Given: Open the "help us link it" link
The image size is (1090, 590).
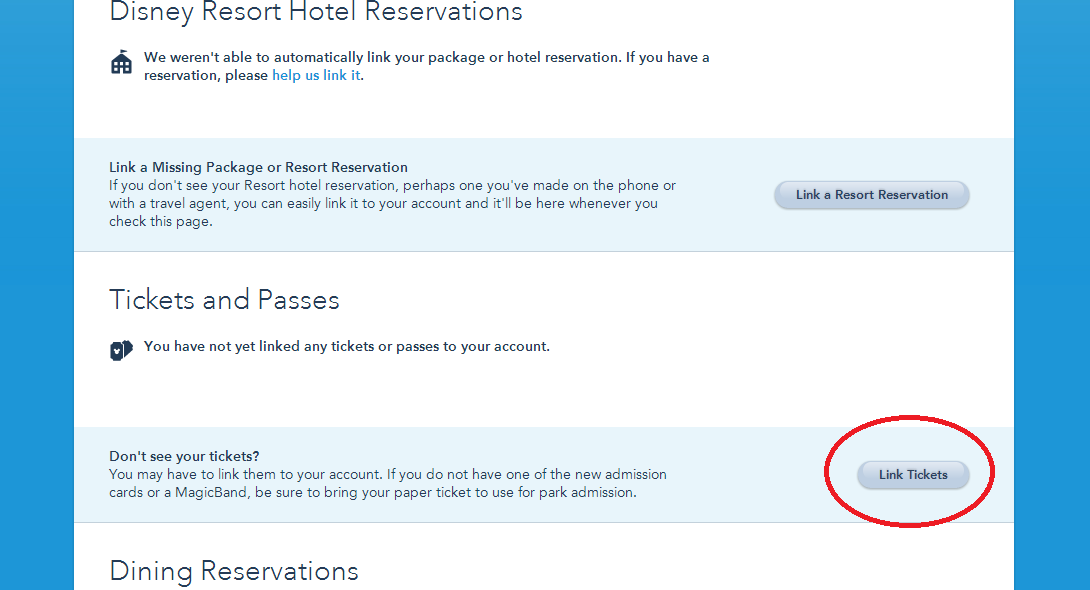Looking at the screenshot, I should [x=315, y=75].
